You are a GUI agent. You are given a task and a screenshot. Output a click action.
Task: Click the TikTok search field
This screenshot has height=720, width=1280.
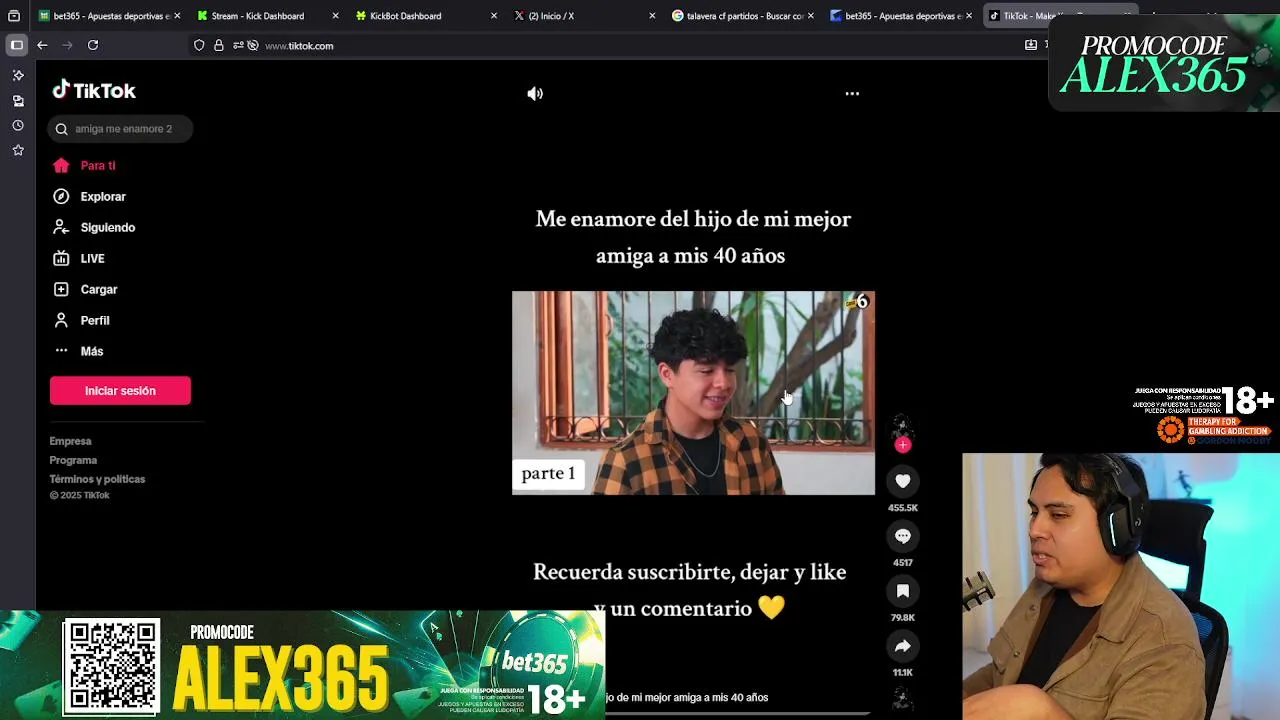[120, 128]
